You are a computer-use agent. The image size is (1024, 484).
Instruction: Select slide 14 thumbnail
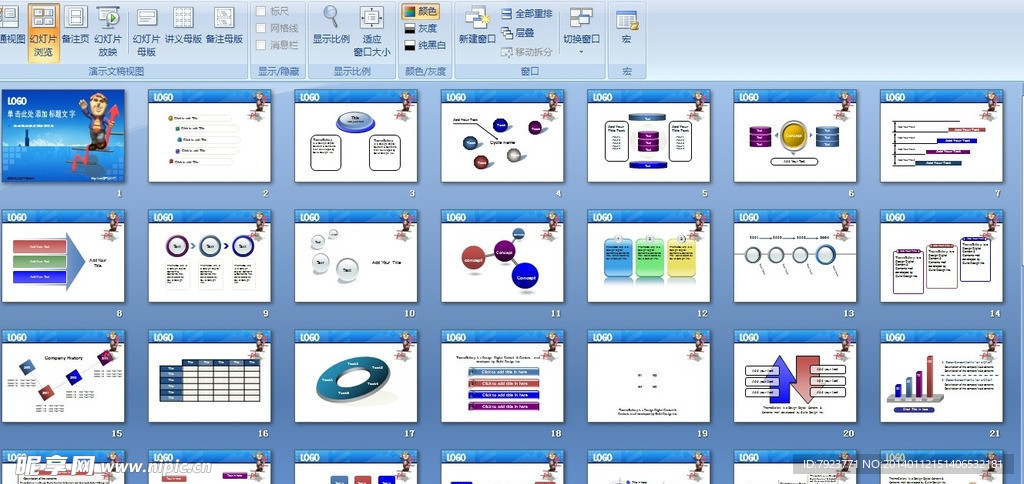[941, 256]
